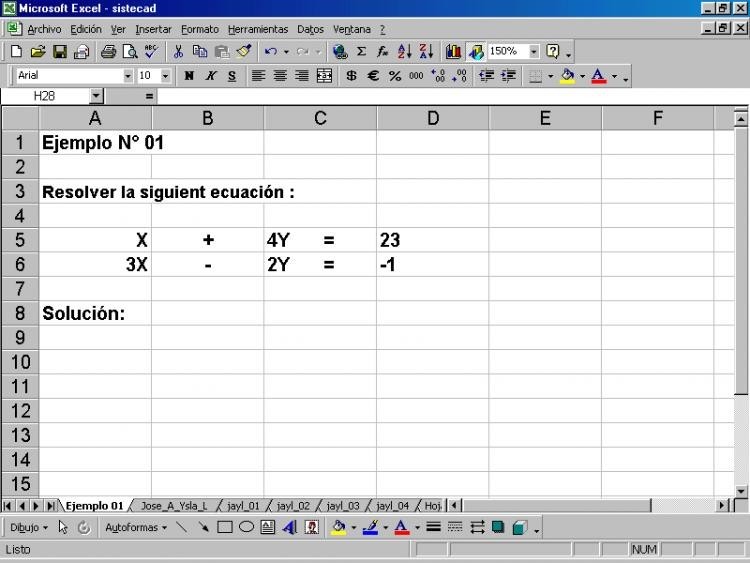Apply currency style with dollar icon
750x563 pixels.
351,76
